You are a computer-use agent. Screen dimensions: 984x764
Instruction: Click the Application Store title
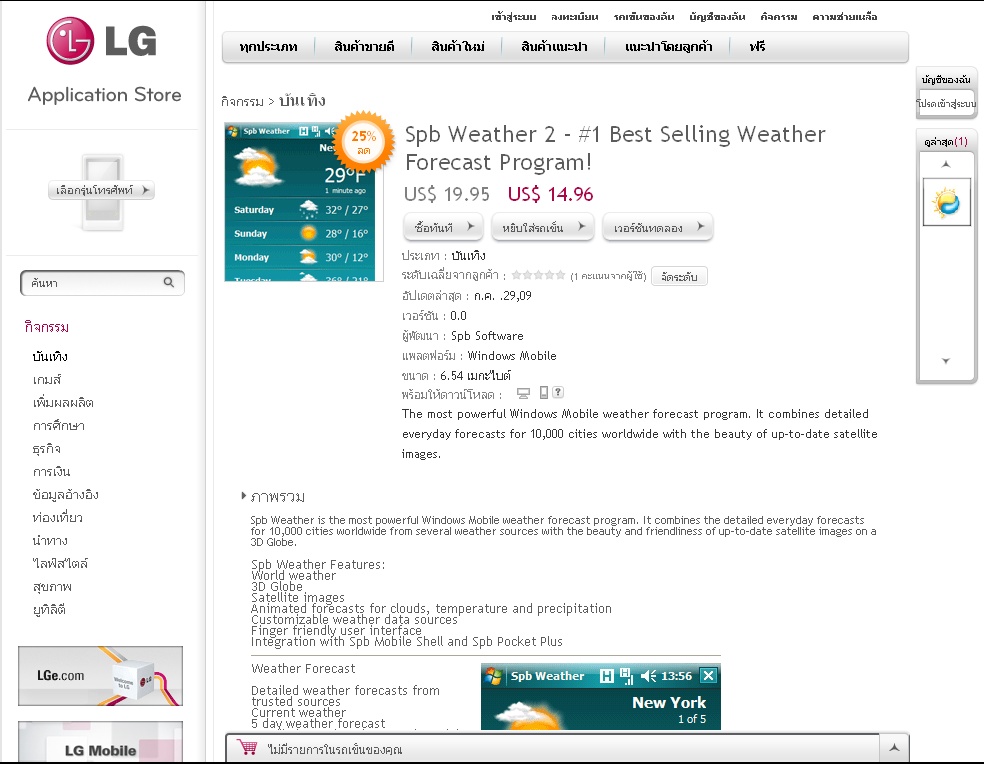(104, 94)
